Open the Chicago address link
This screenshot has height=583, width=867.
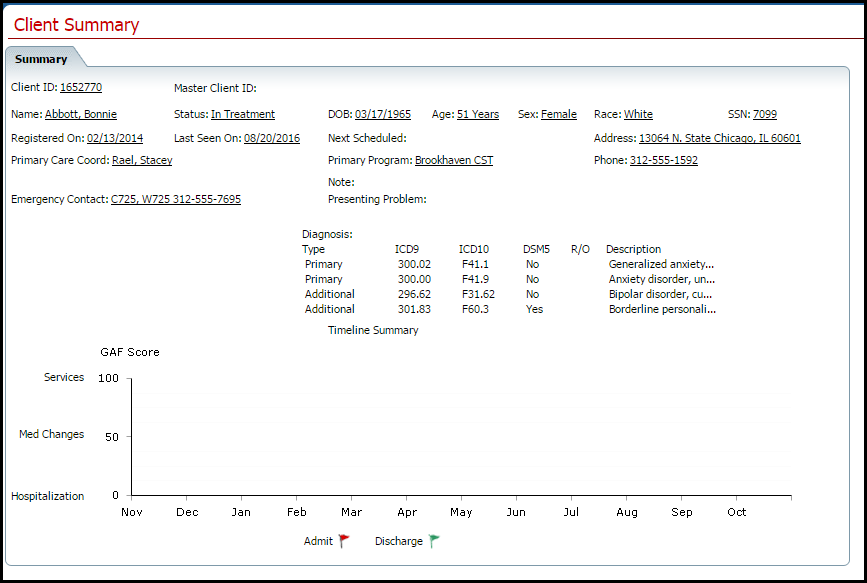(x=719, y=138)
